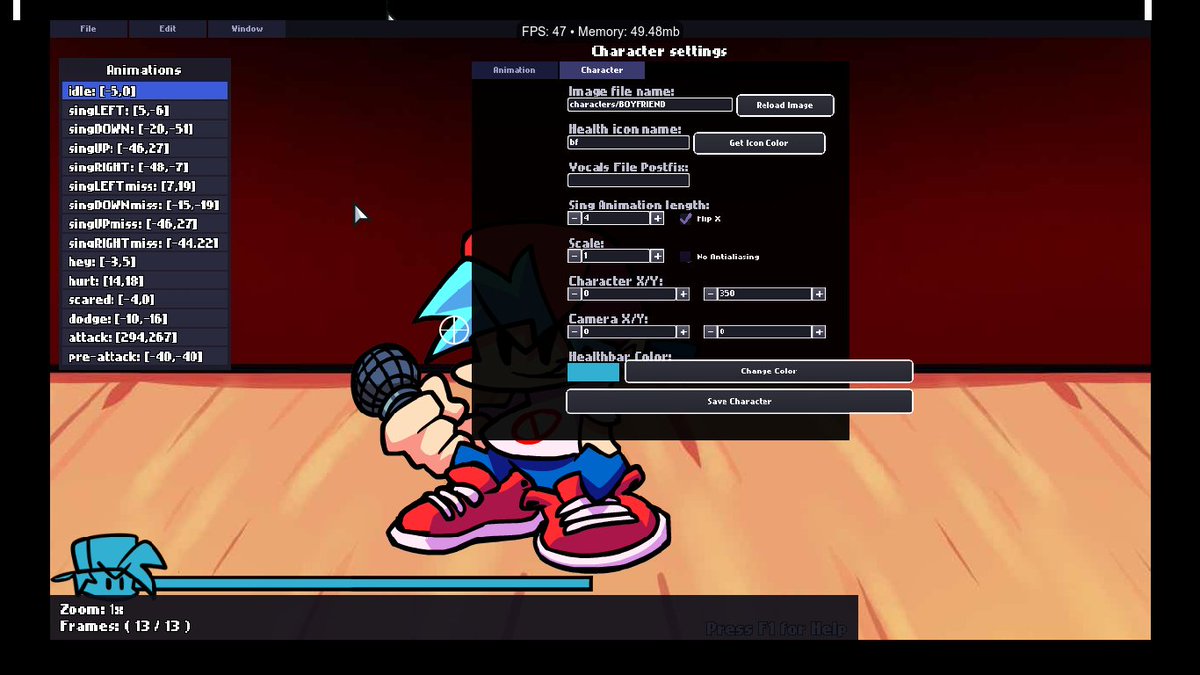Select the dodge animation entry
This screenshot has height=675, width=1200.
(x=145, y=319)
